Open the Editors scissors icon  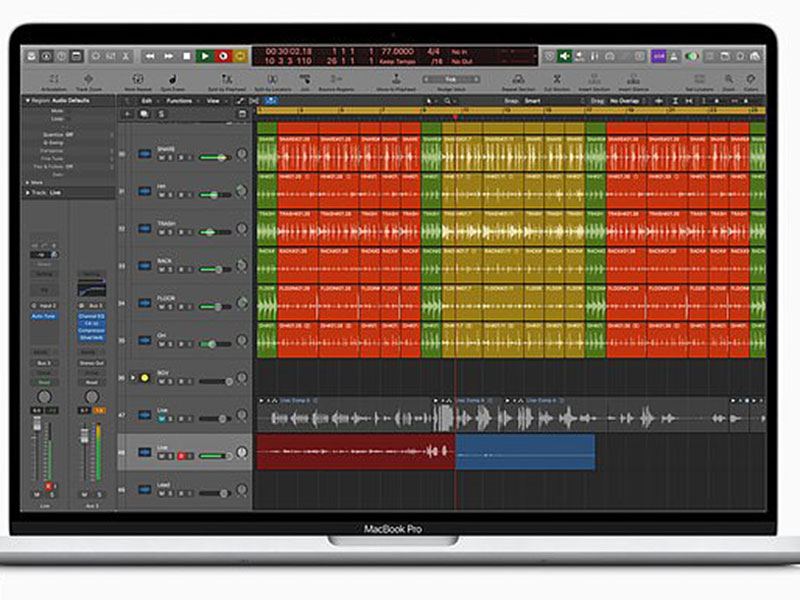pos(126,56)
